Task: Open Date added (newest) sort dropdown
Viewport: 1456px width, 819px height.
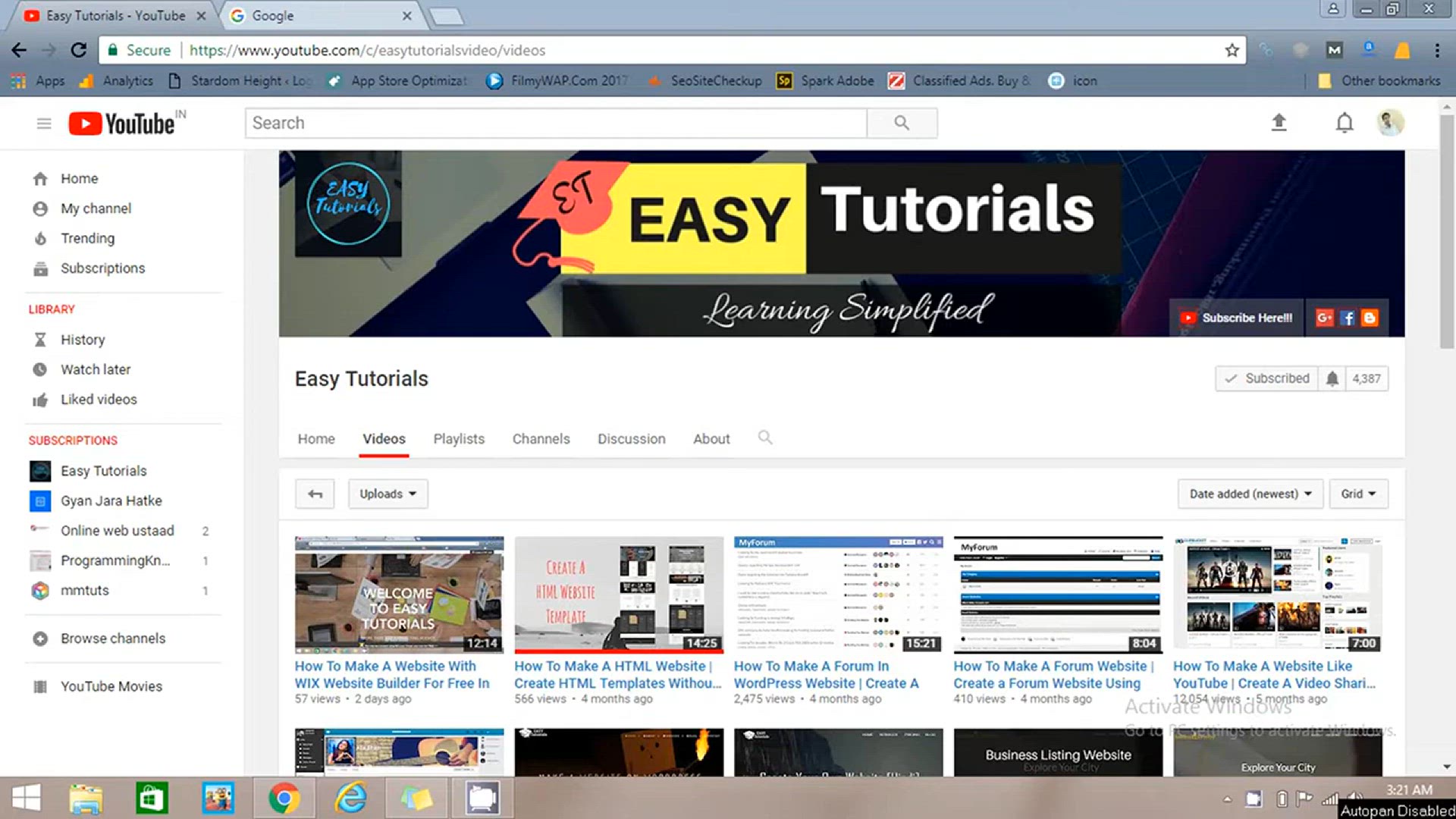Action: coord(1250,494)
